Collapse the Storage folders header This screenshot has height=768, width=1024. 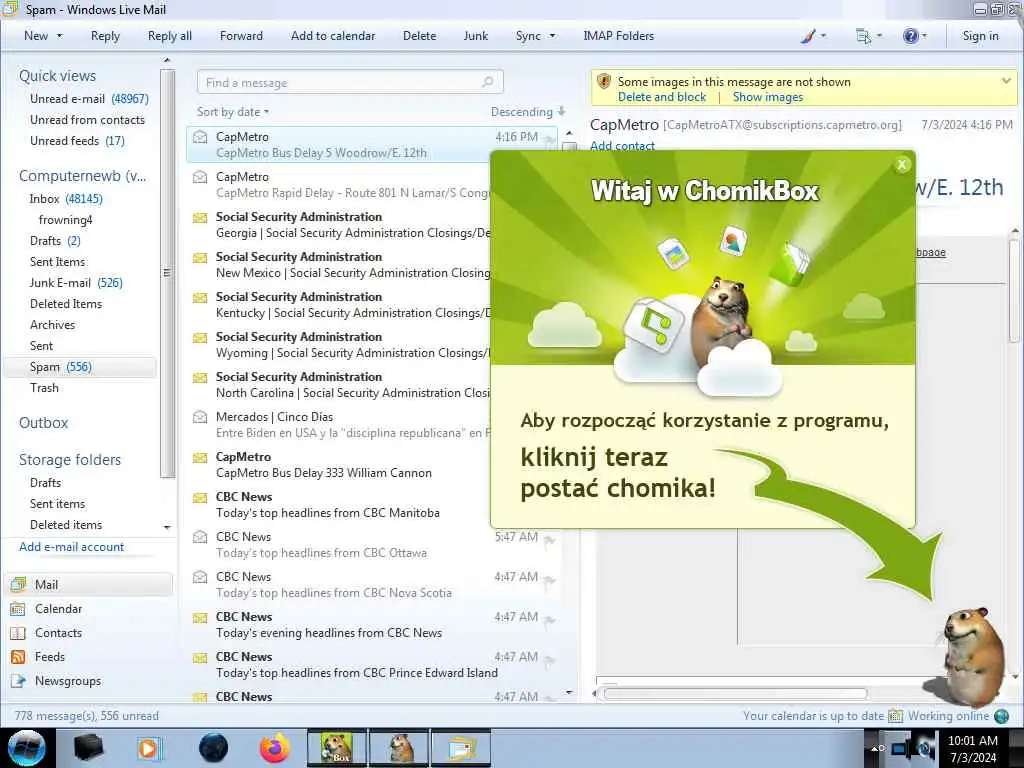click(x=70, y=460)
